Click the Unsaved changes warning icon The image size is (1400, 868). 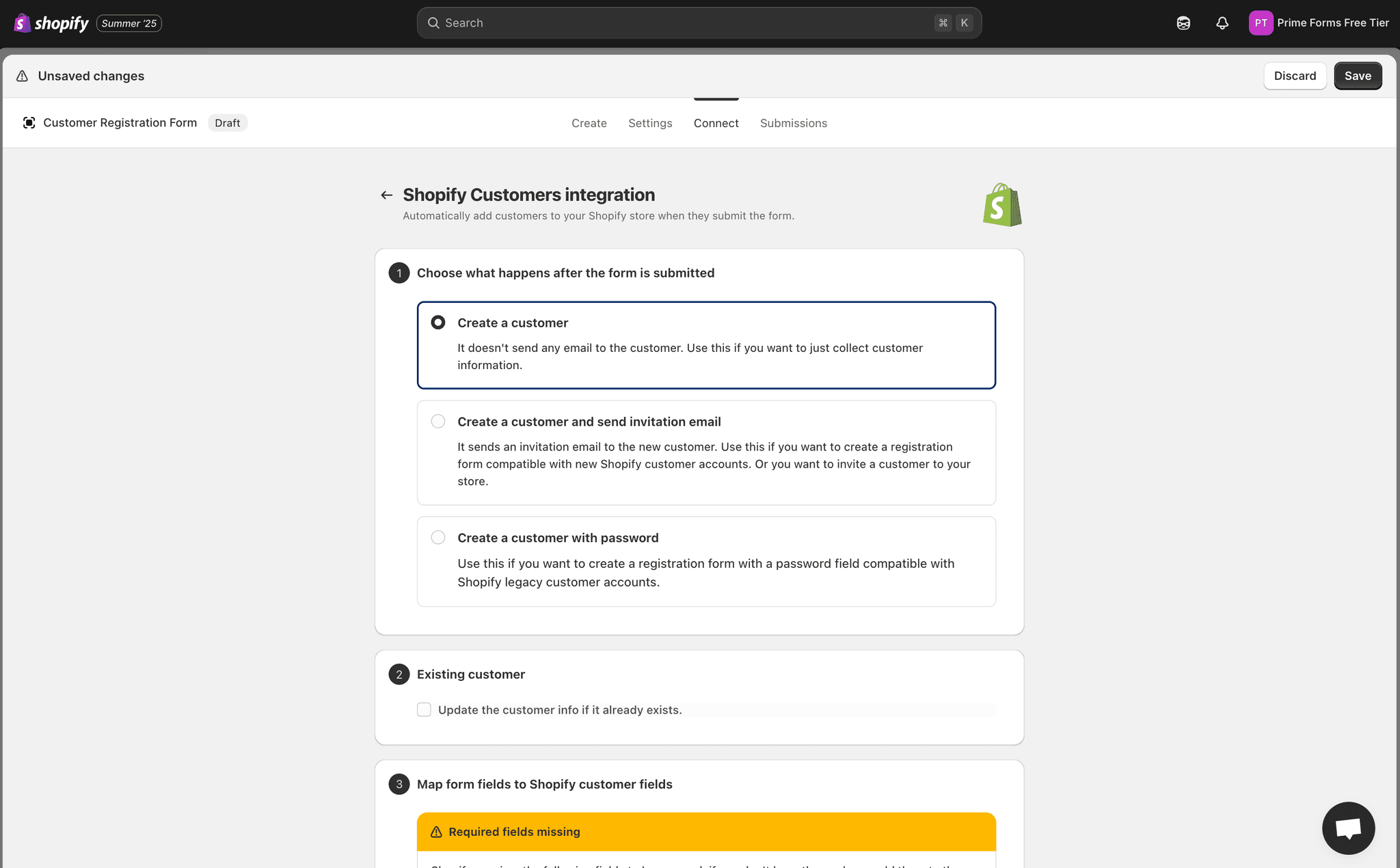coord(22,76)
